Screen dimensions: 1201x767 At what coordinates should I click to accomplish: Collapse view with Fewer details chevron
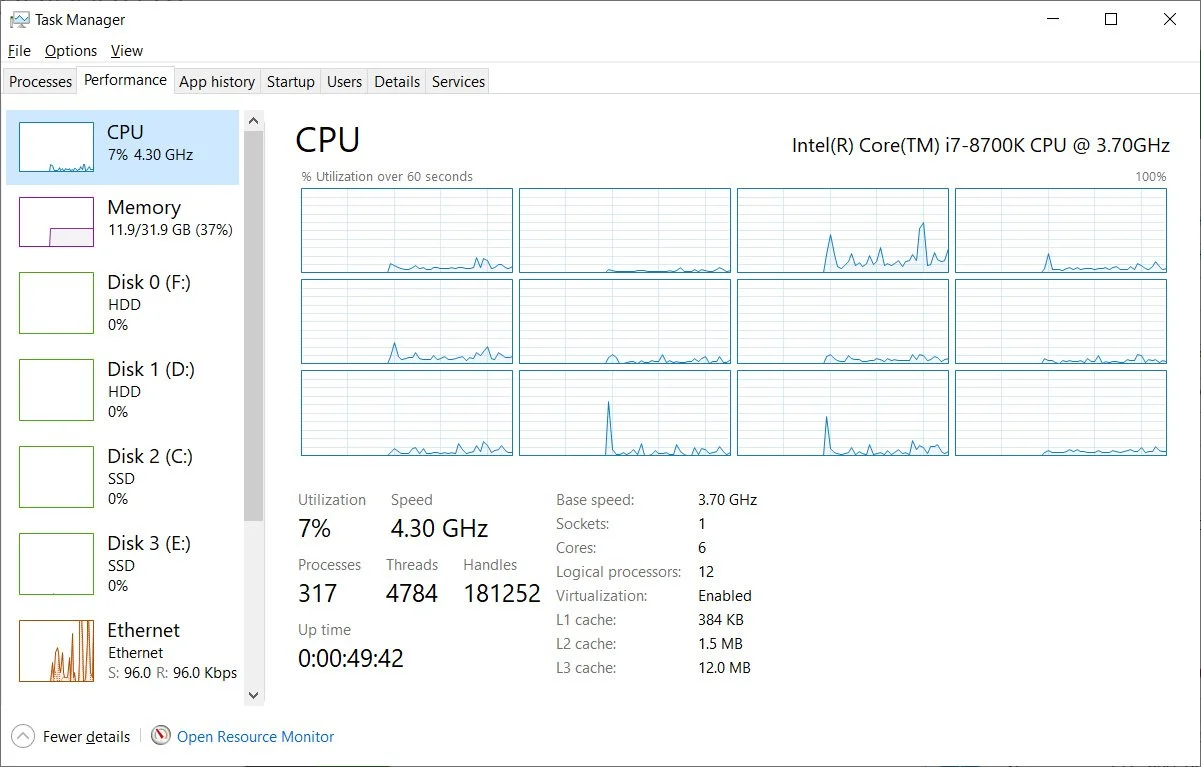pyautogui.click(x=23, y=737)
